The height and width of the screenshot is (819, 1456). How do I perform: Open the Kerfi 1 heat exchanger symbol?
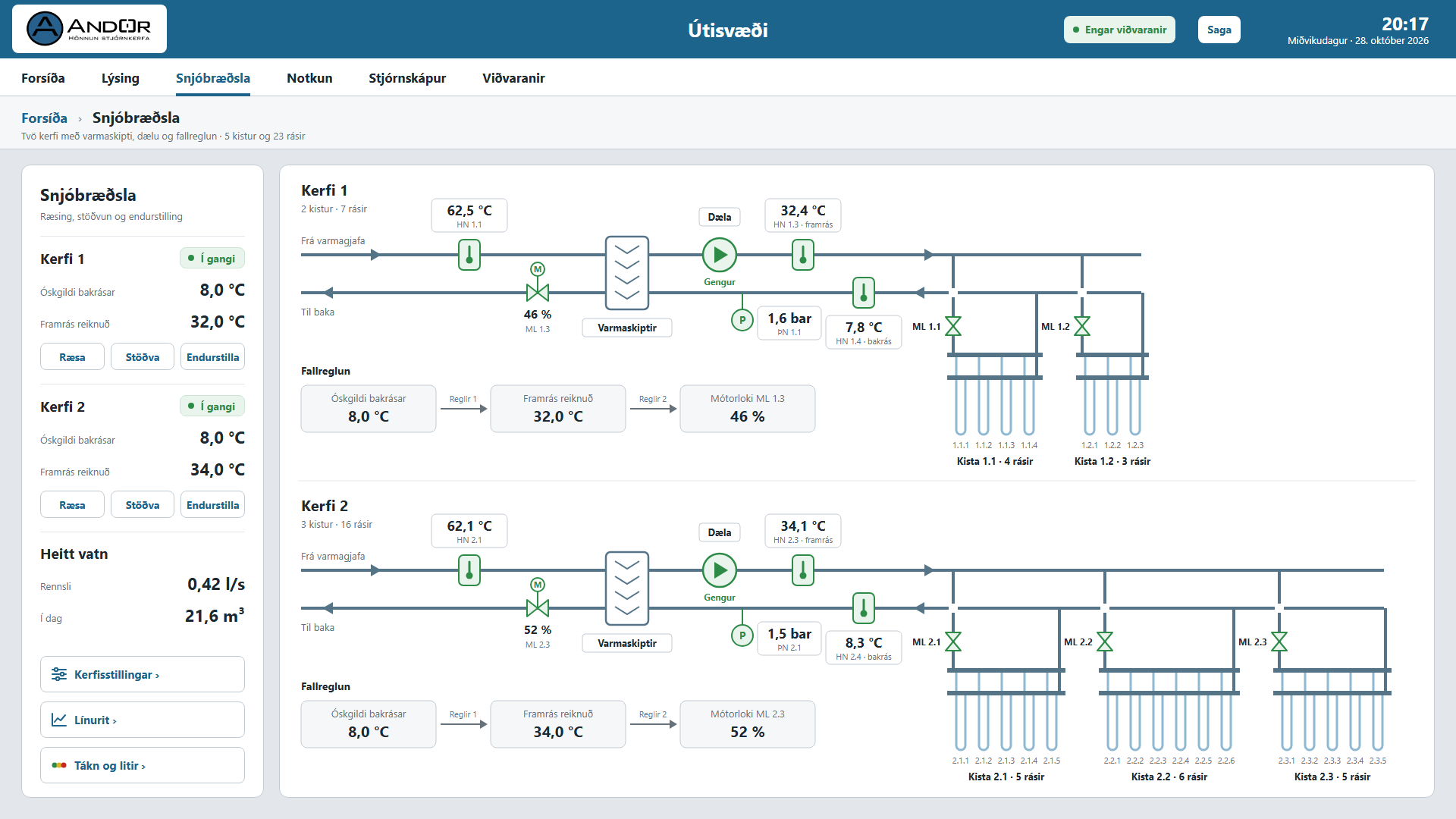[627, 273]
